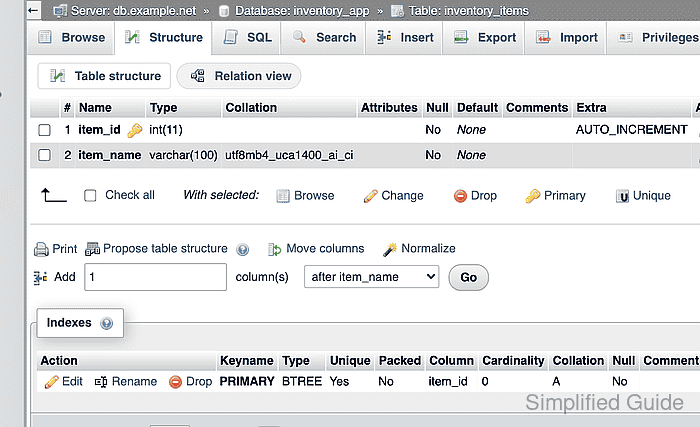Open the after item_name position dropdown
This screenshot has height=427, width=700.
pyautogui.click(x=371, y=277)
